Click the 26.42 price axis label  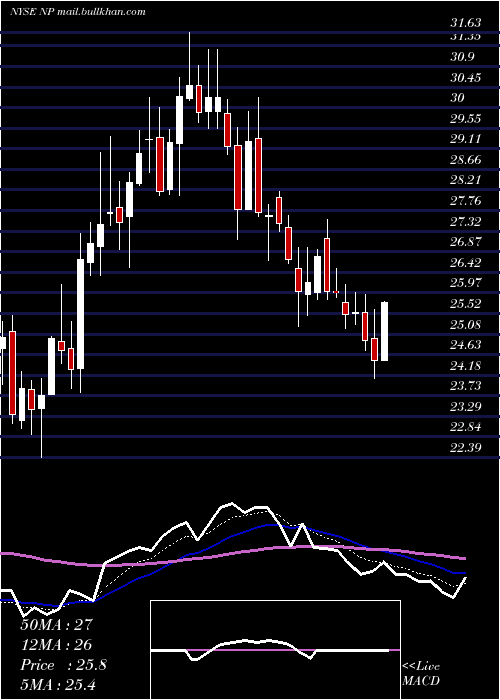[x=466, y=262]
